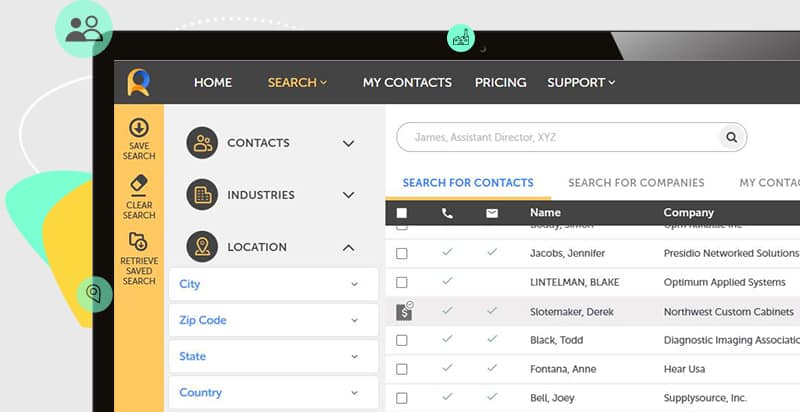The image size is (800, 412).
Task: Open My Contacts in navigation
Action: [x=407, y=83]
